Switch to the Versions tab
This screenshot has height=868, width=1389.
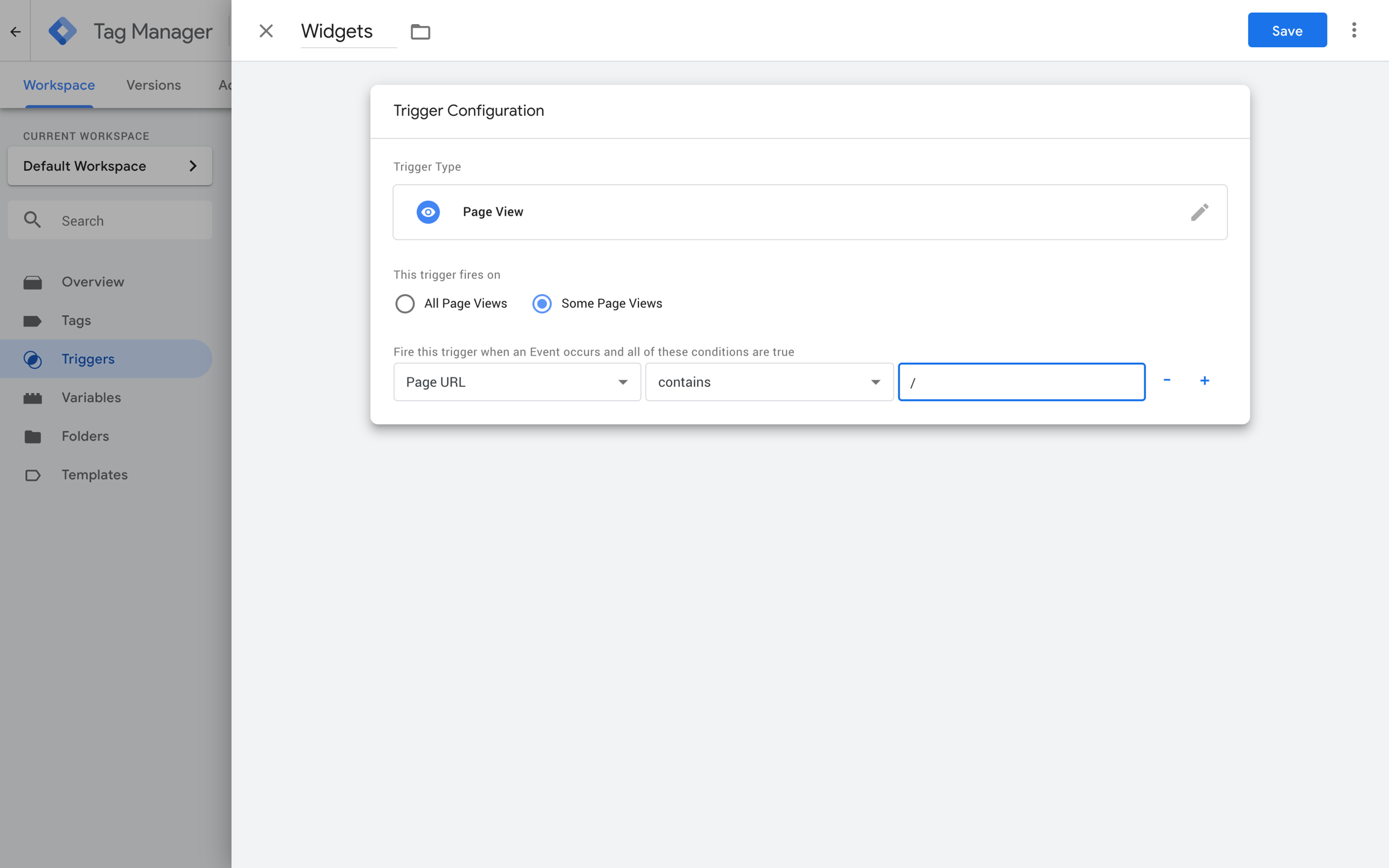click(153, 85)
